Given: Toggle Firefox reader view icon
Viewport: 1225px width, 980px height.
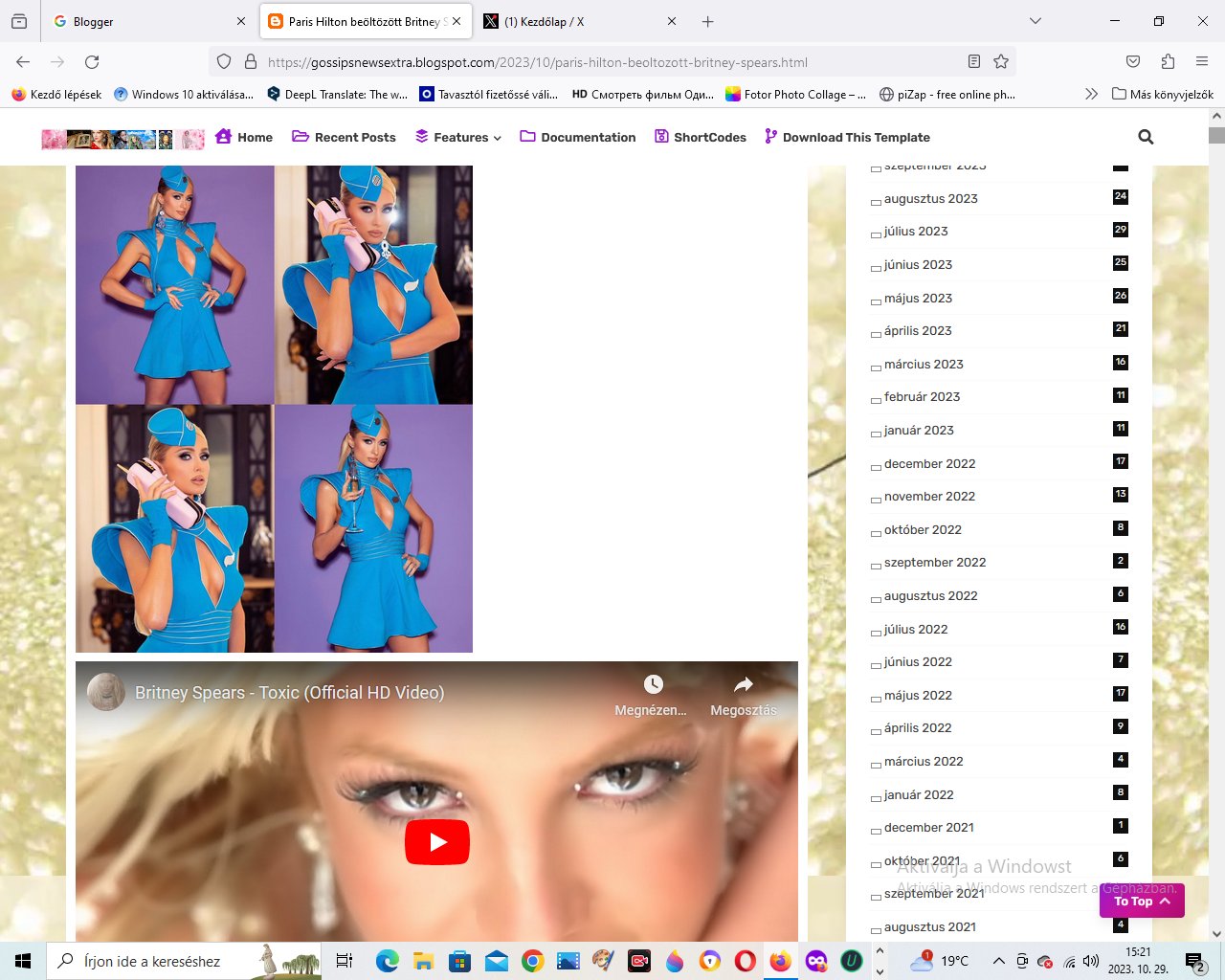Looking at the screenshot, I should tap(974, 62).
